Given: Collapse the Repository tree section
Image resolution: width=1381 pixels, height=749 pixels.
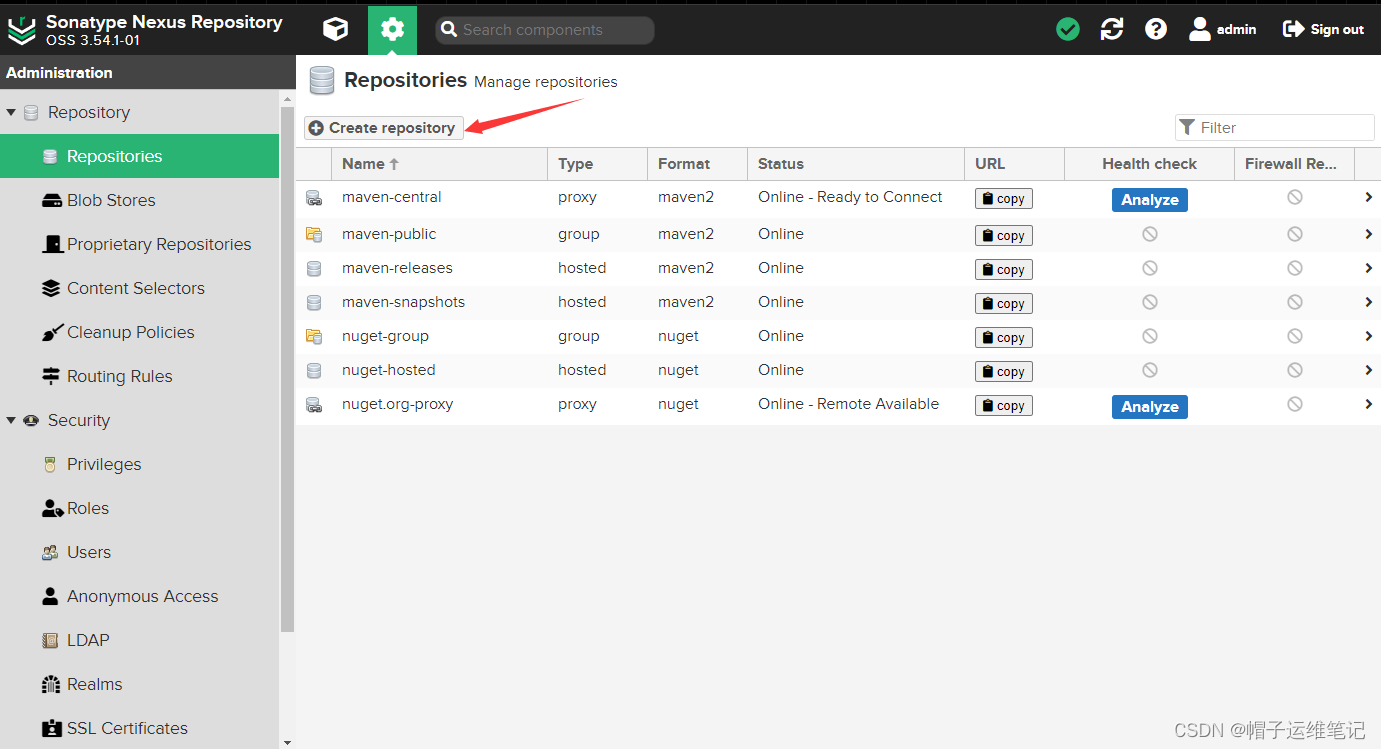Looking at the screenshot, I should 11,112.
